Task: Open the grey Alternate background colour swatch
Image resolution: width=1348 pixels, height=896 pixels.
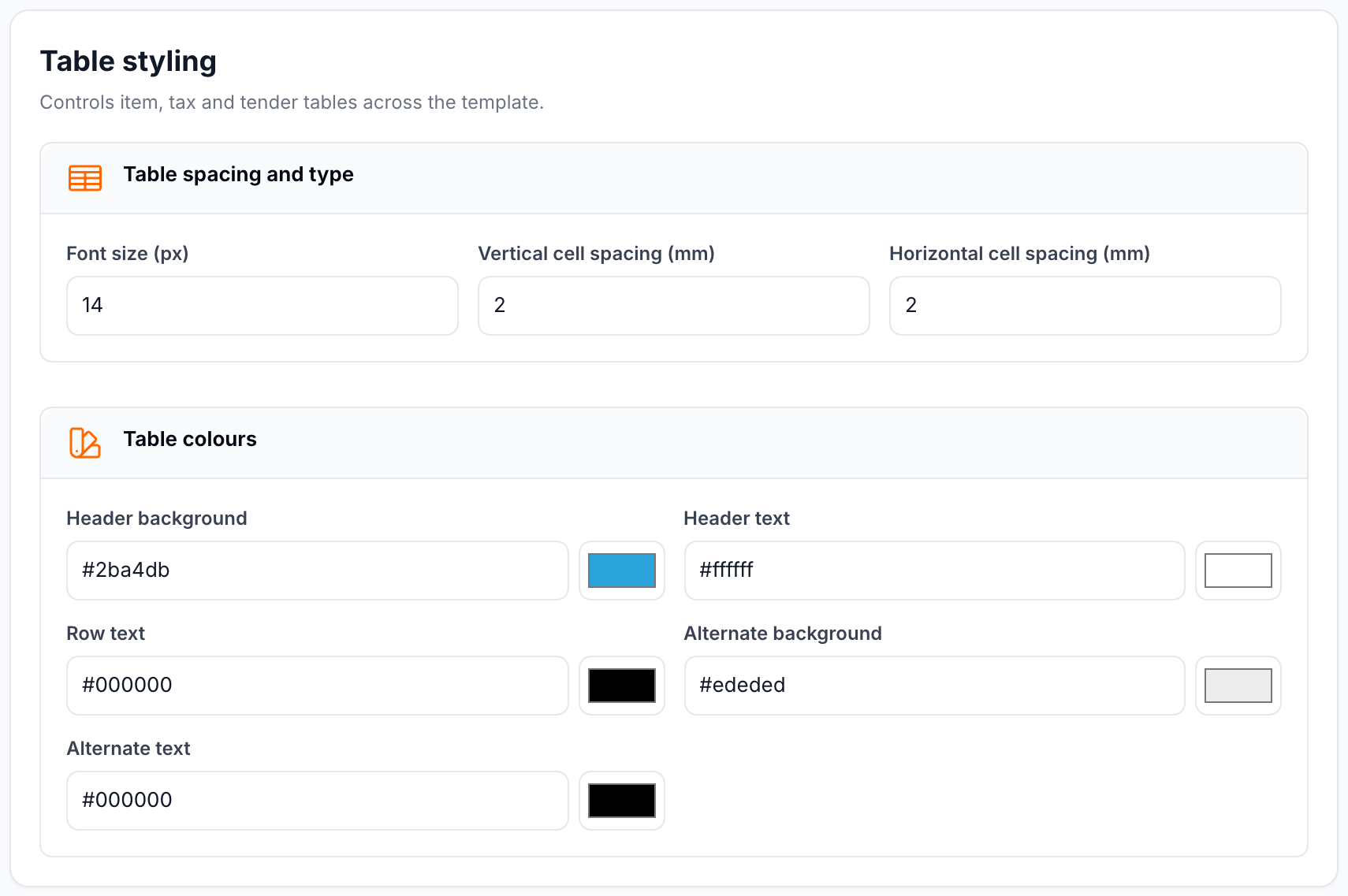Action: [x=1238, y=686]
